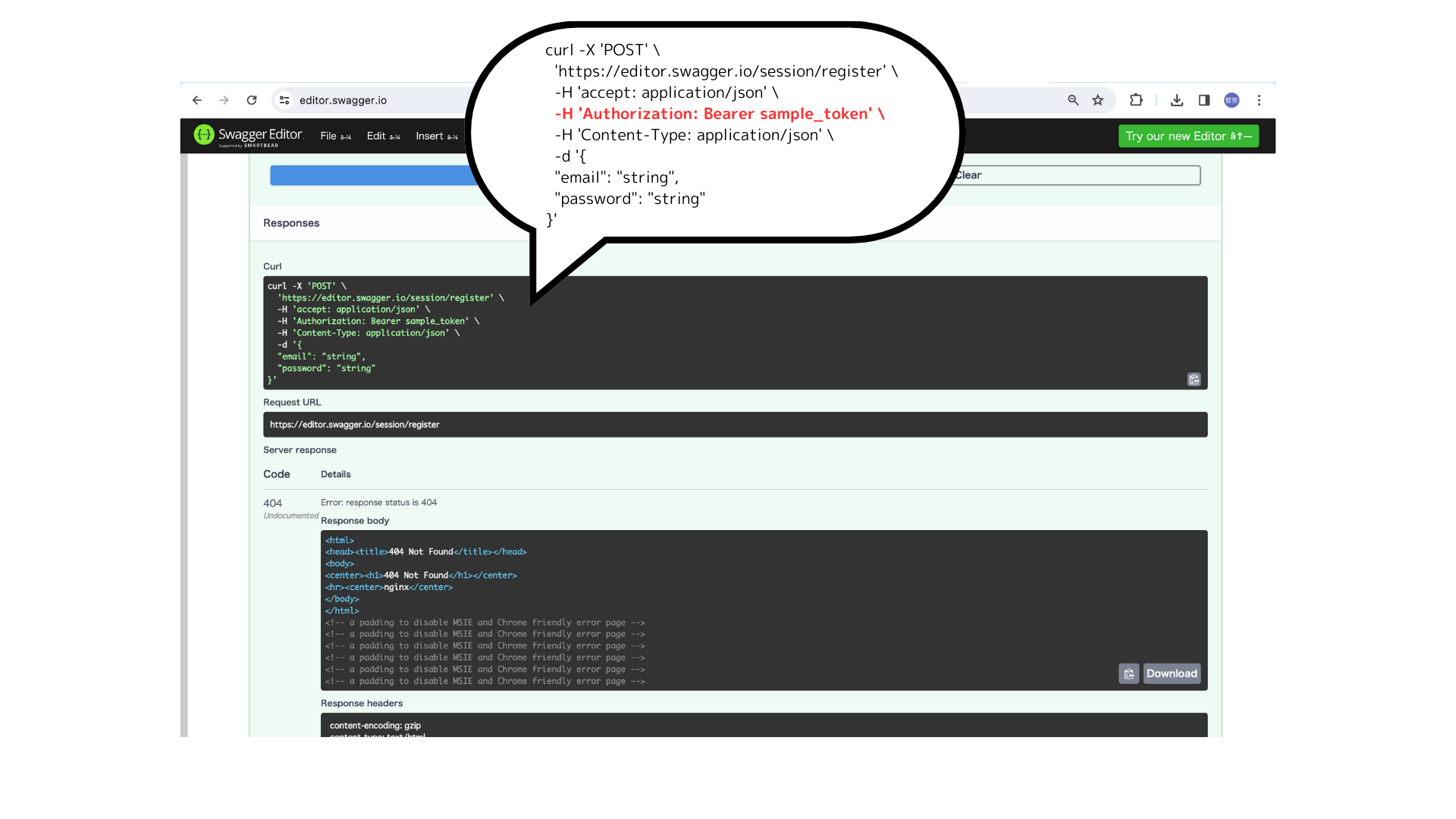Open the Chrome profile avatar

tap(1232, 100)
